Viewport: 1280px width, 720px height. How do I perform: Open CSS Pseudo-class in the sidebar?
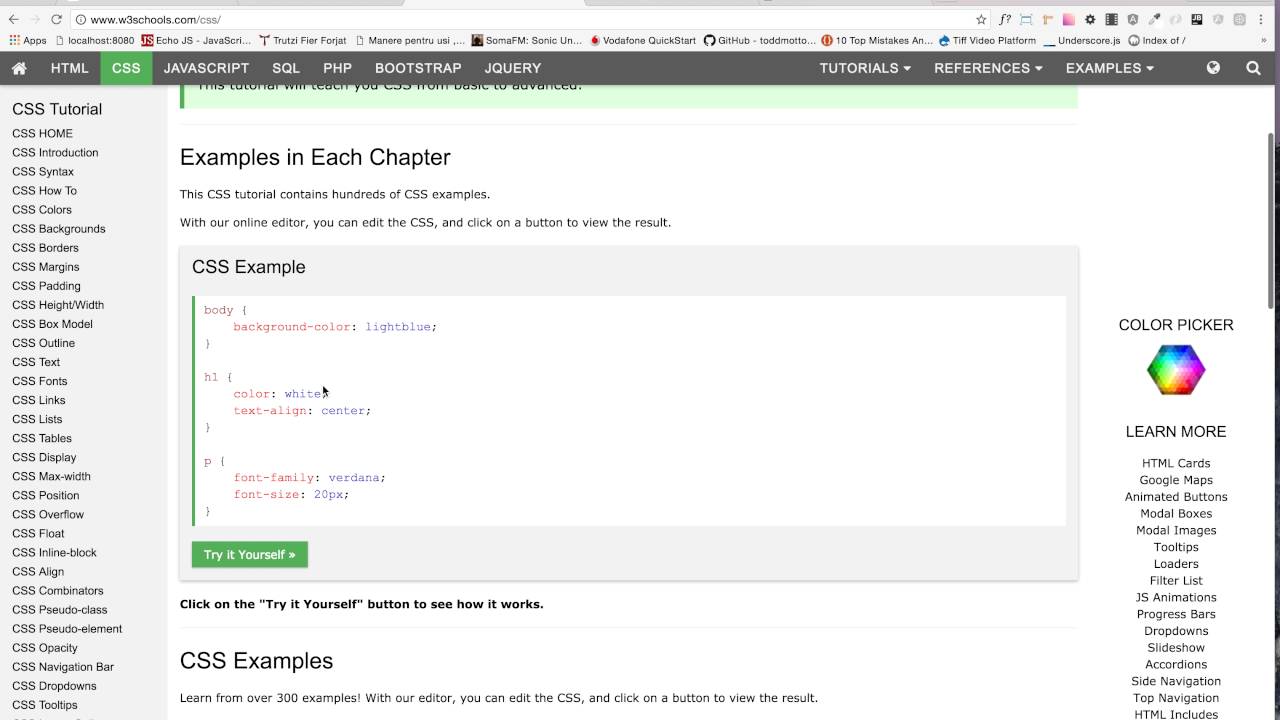[x=60, y=610]
